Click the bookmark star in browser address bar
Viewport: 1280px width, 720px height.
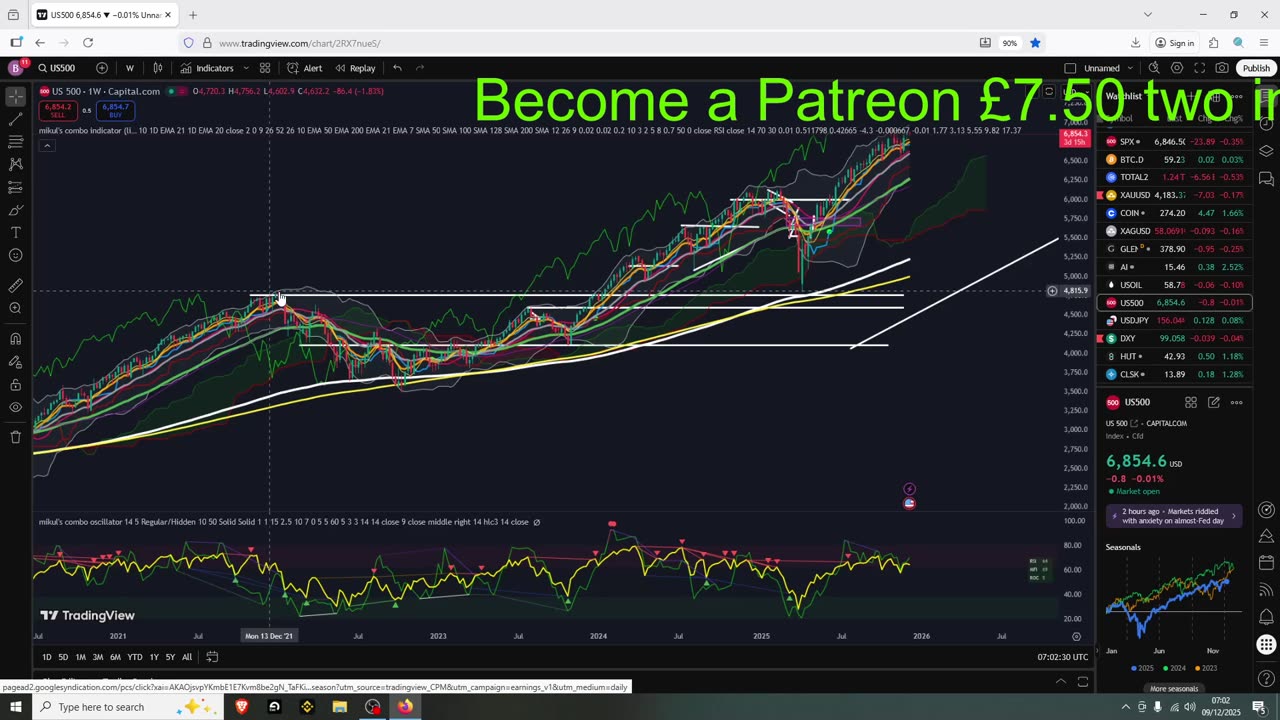(1035, 43)
